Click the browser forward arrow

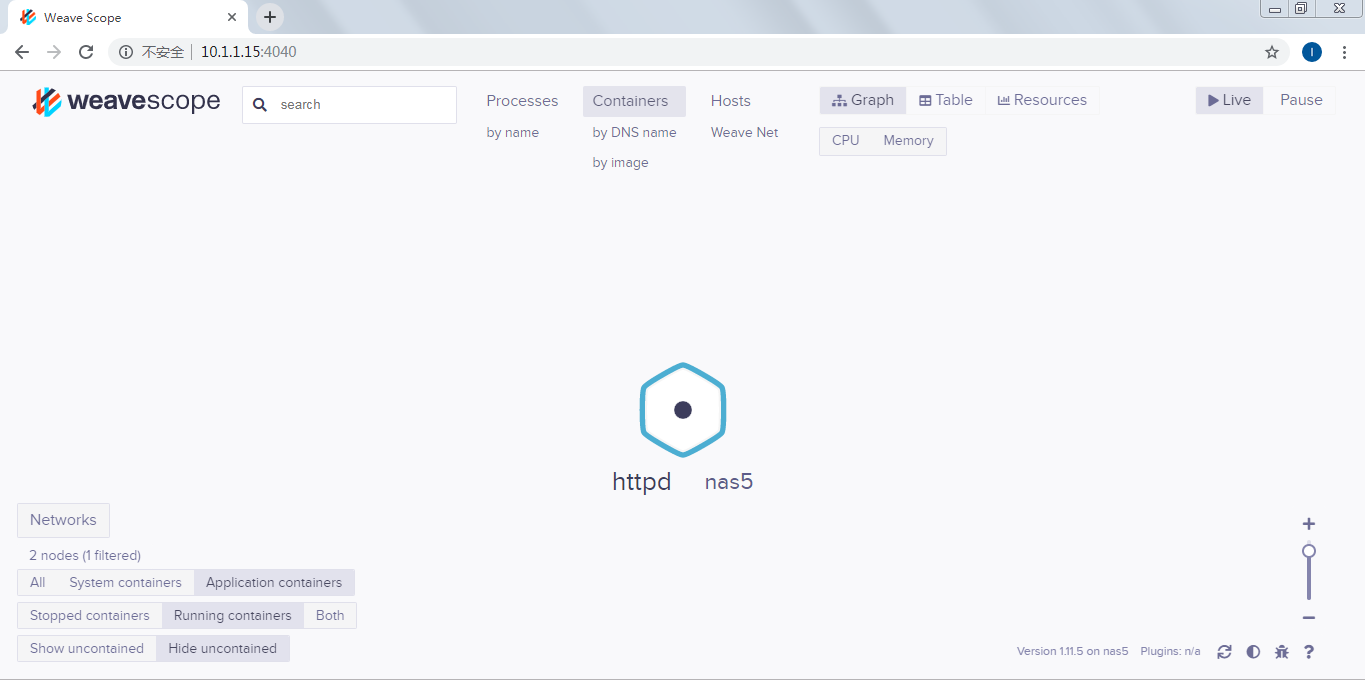pyautogui.click(x=54, y=52)
